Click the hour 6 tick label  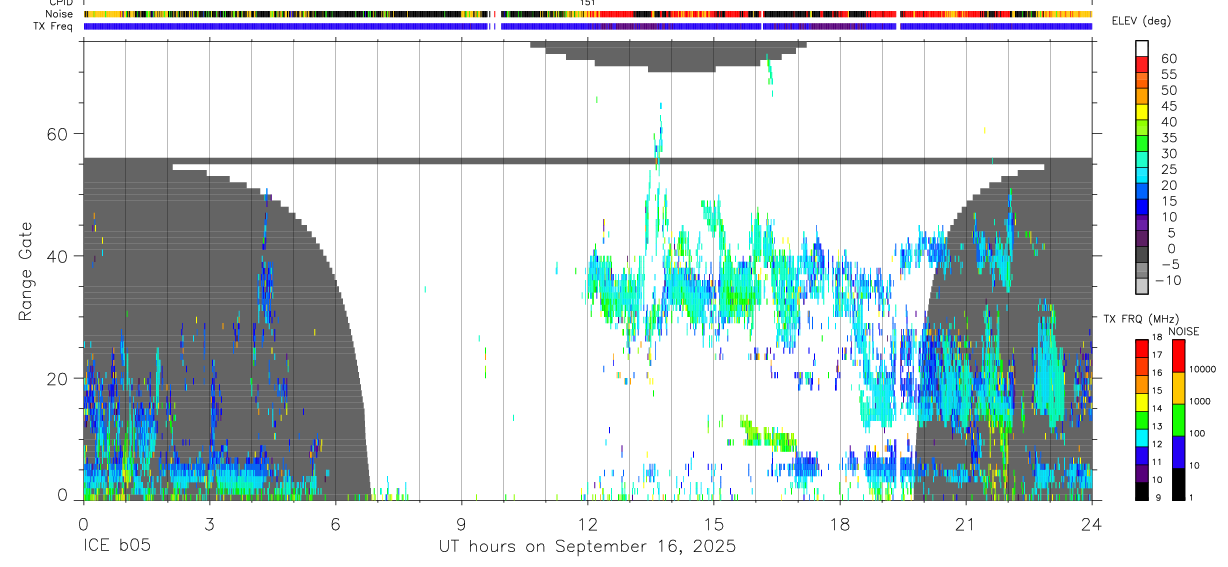click(x=335, y=524)
